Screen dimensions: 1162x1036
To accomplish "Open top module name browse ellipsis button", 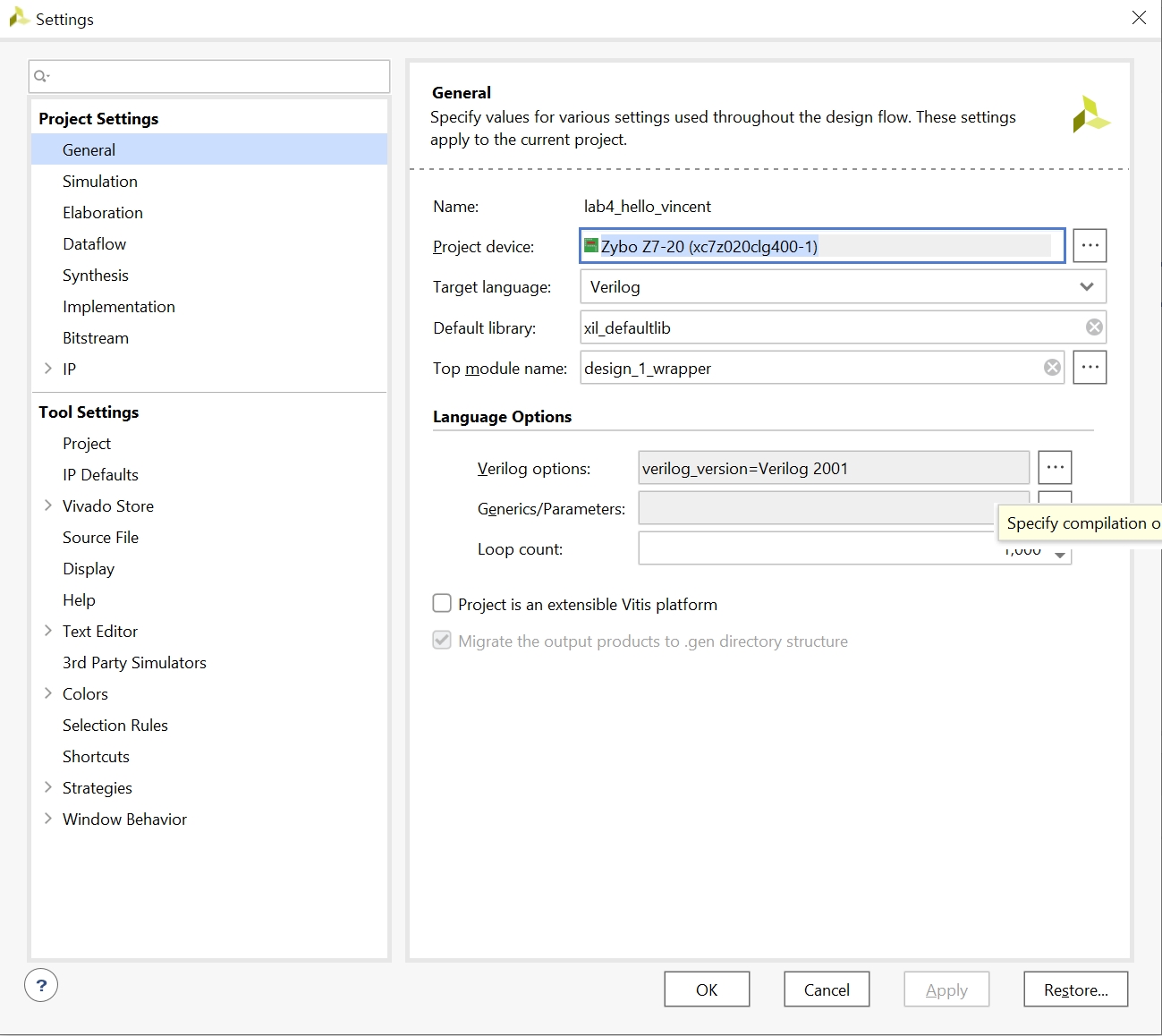I will 1090,367.
